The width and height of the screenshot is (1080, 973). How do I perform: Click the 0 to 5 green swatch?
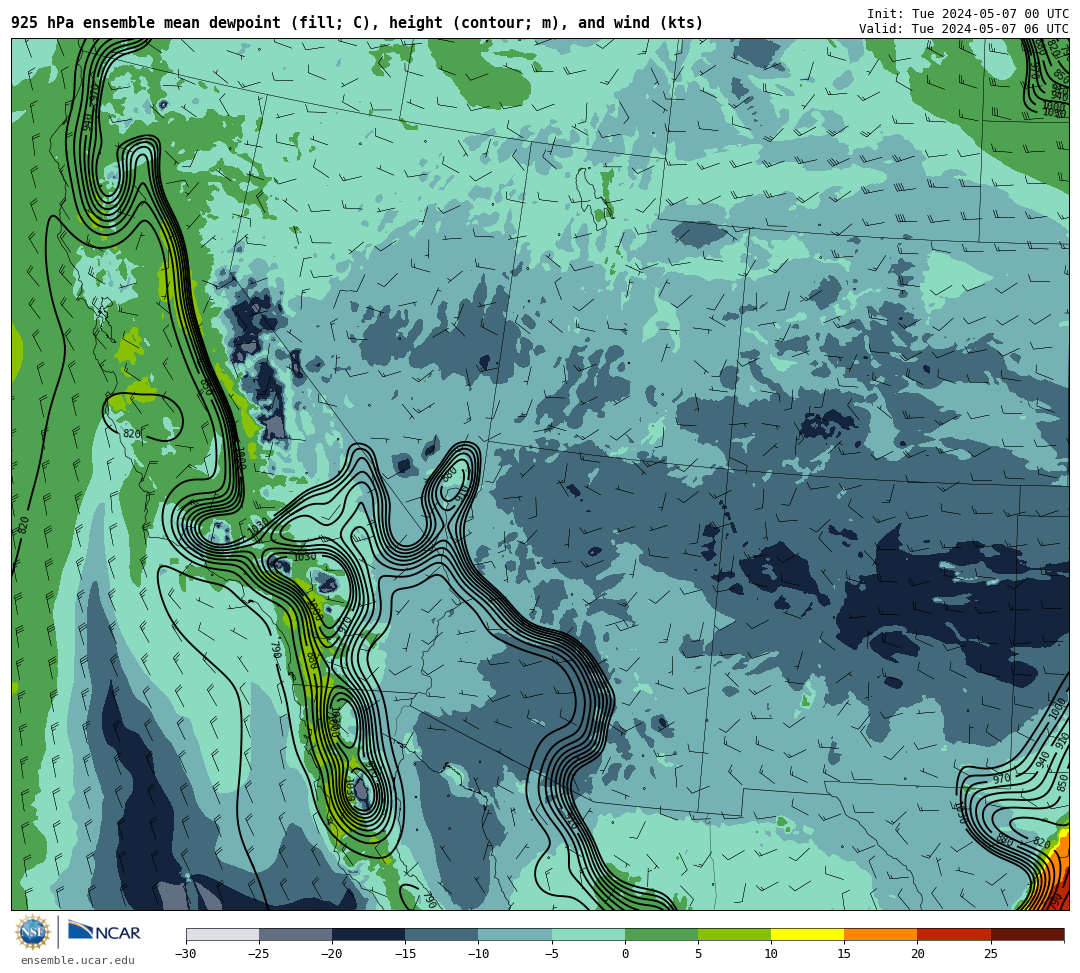click(x=661, y=934)
